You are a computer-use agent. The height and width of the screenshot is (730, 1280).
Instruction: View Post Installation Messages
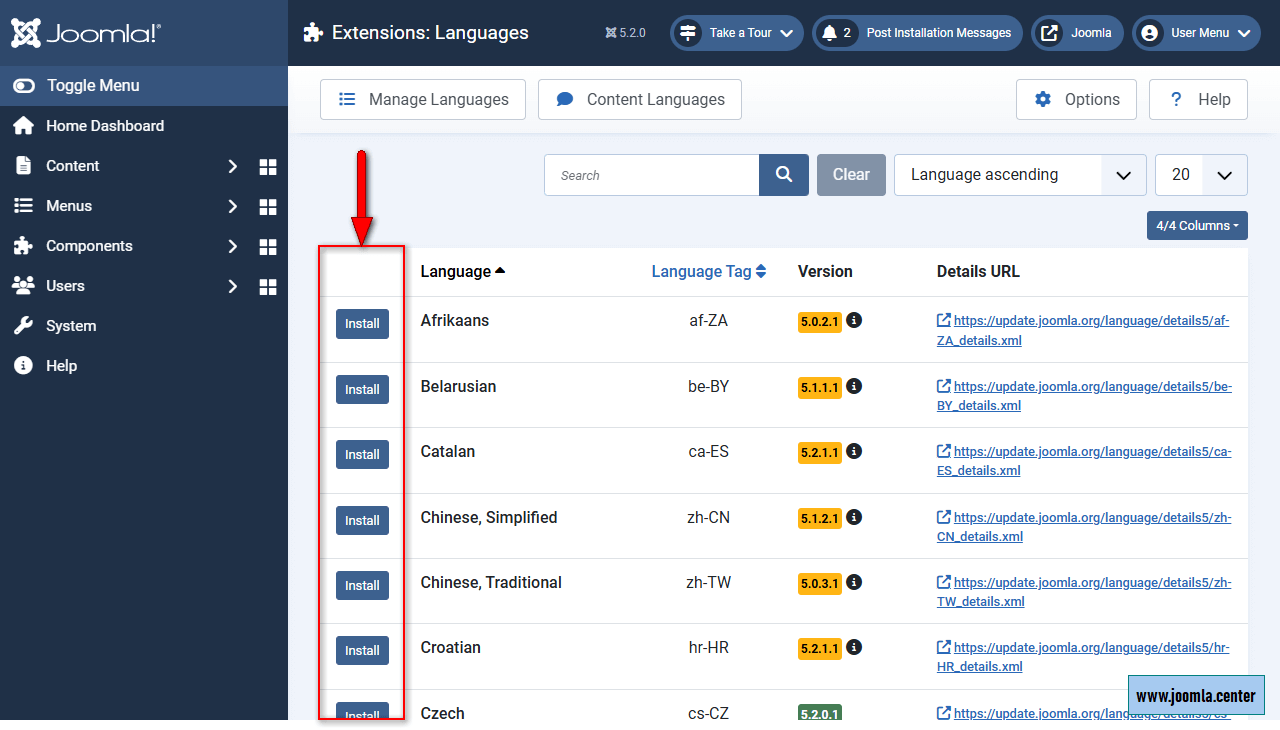917,33
